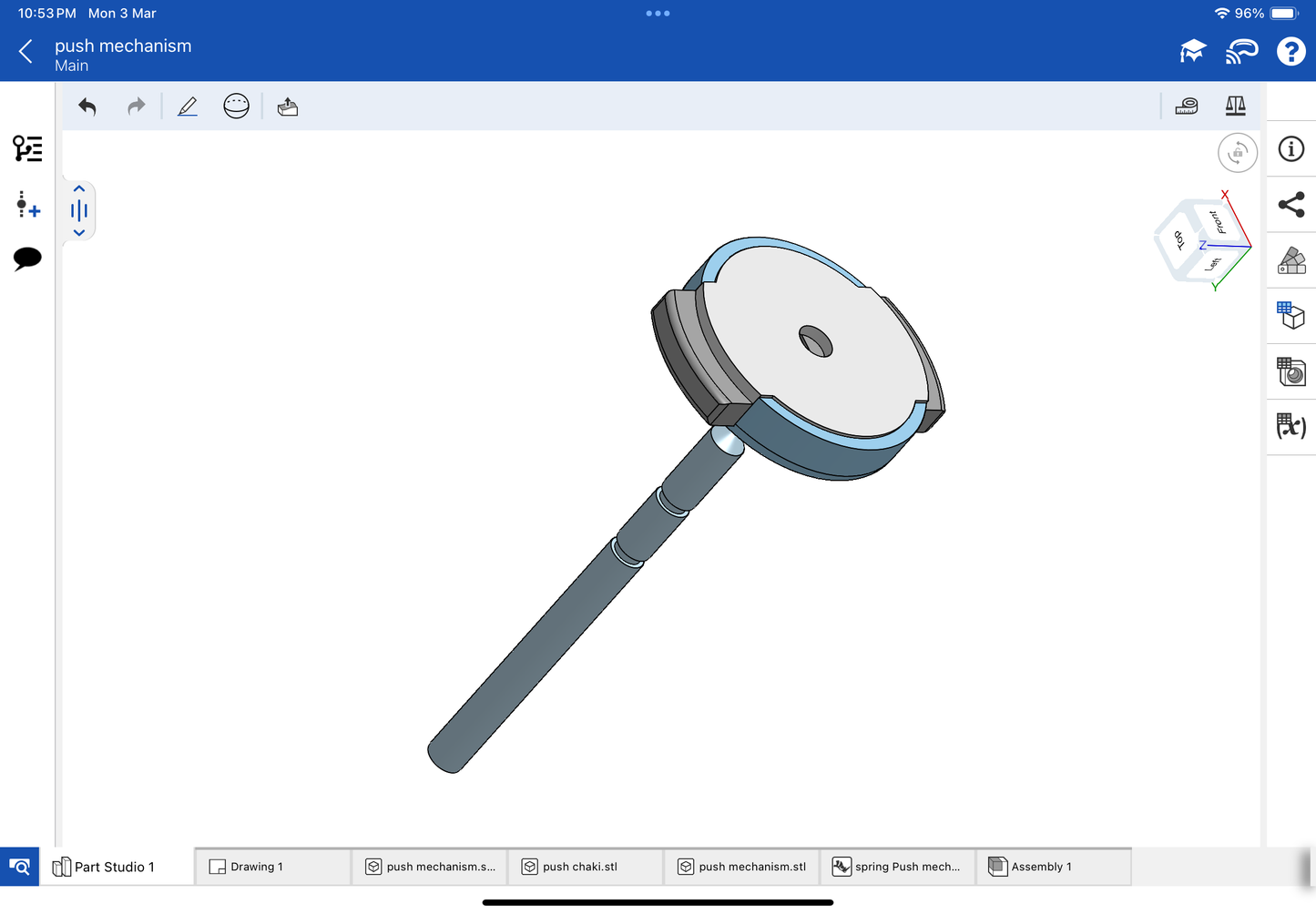The image size is (1316, 914).
Task: Open the extrude feature tools menu
Action: pos(288,107)
